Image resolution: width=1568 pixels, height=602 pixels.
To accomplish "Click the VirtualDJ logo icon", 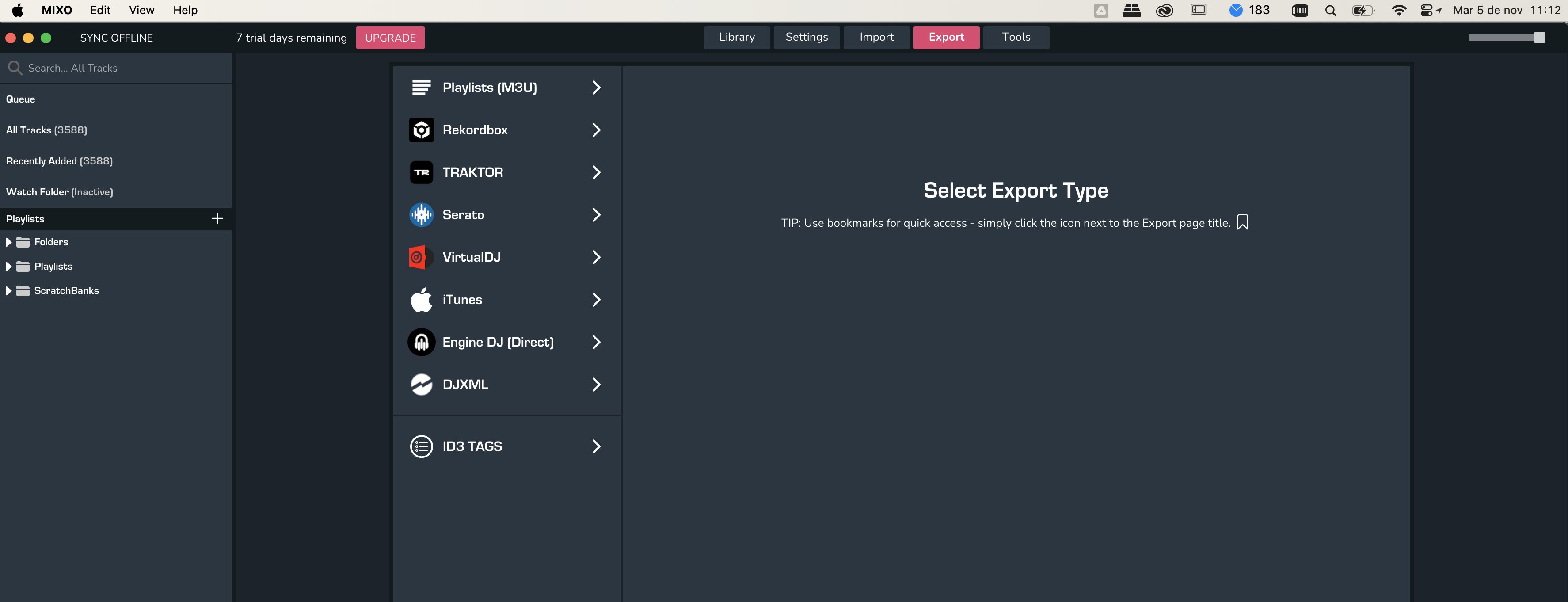I will coord(421,258).
